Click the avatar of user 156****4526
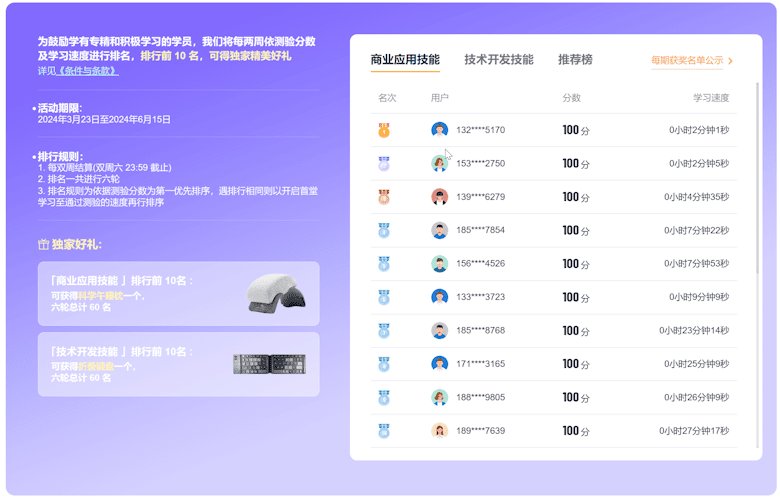 point(439,264)
